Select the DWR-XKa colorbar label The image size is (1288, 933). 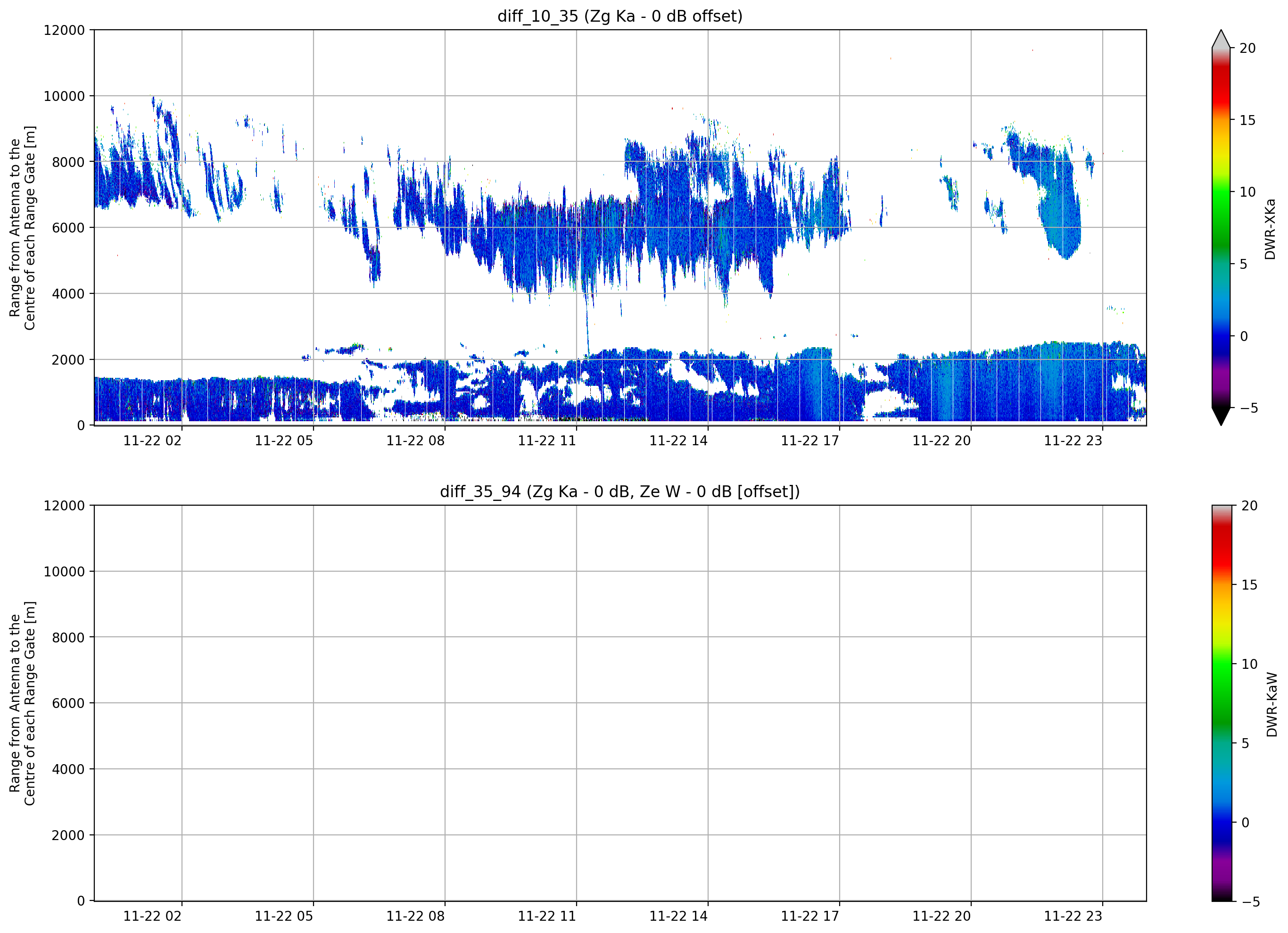(x=1271, y=229)
